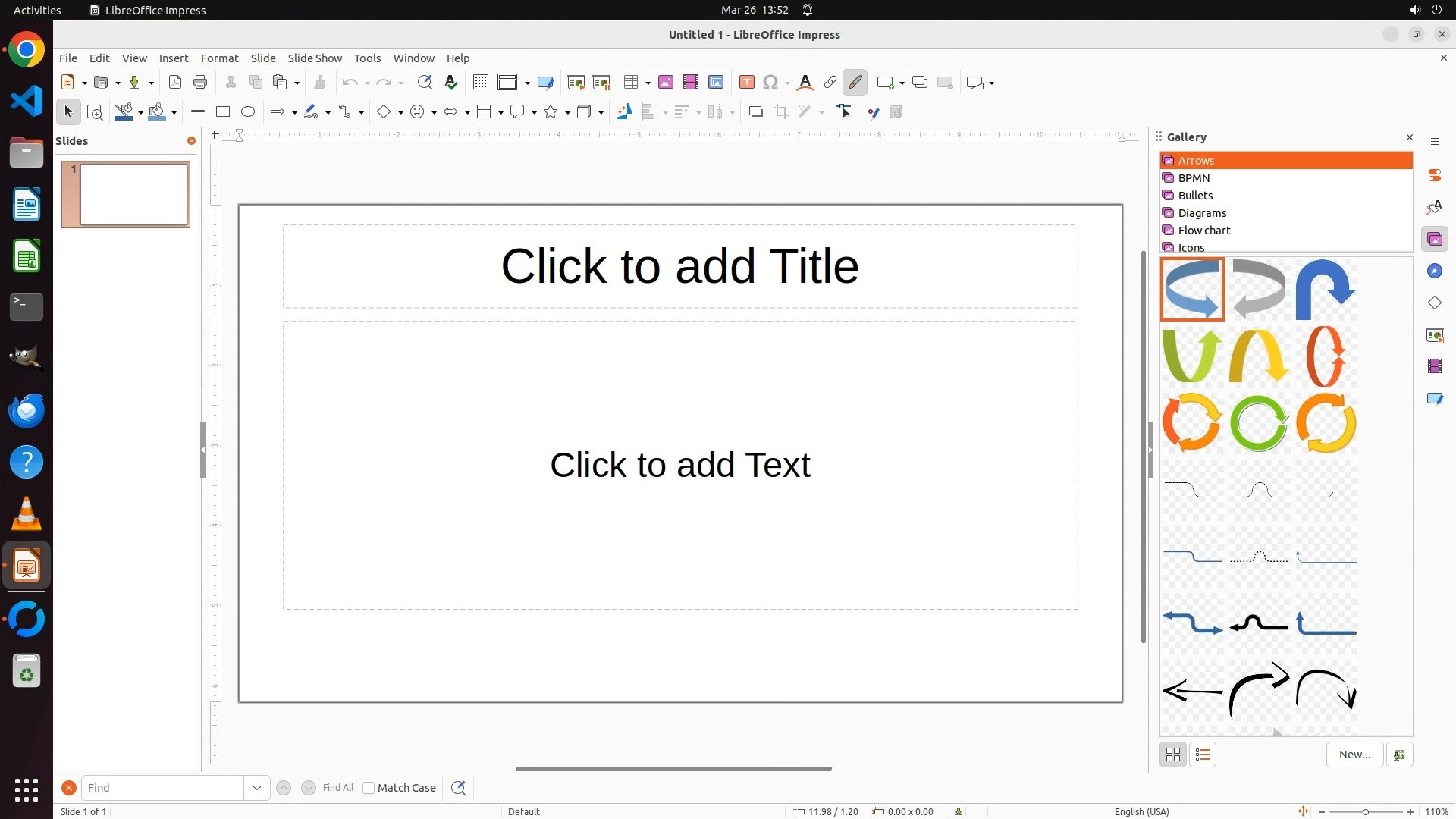This screenshot has width=1456, height=819.
Task: Switch gallery to Detailed View
Action: [1203, 755]
